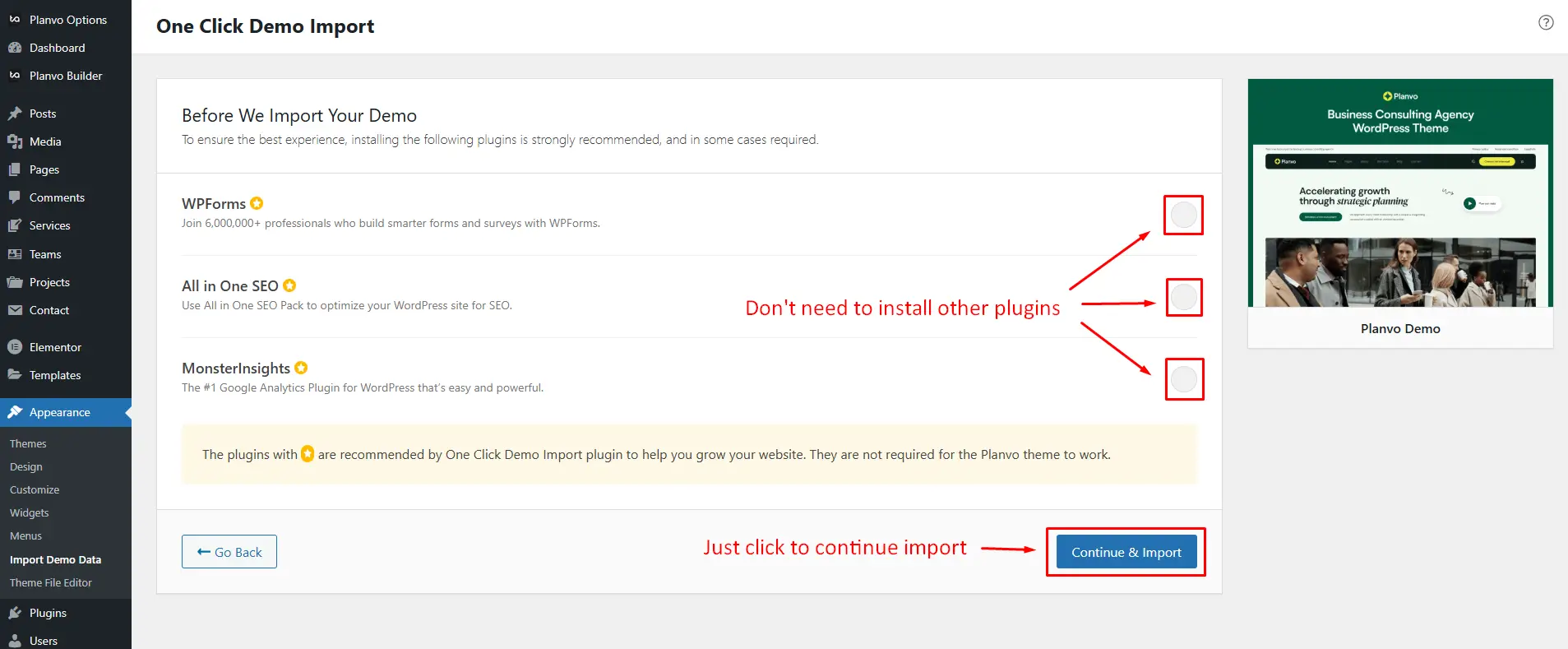Open the Planvo Builder menu
This screenshot has height=649, width=1568.
coord(66,76)
